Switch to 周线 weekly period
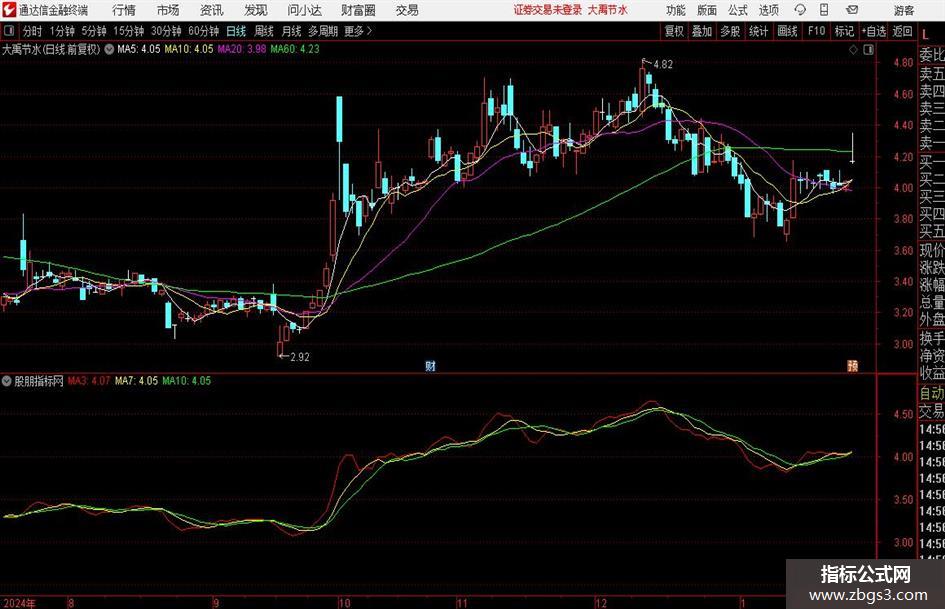 coord(264,31)
